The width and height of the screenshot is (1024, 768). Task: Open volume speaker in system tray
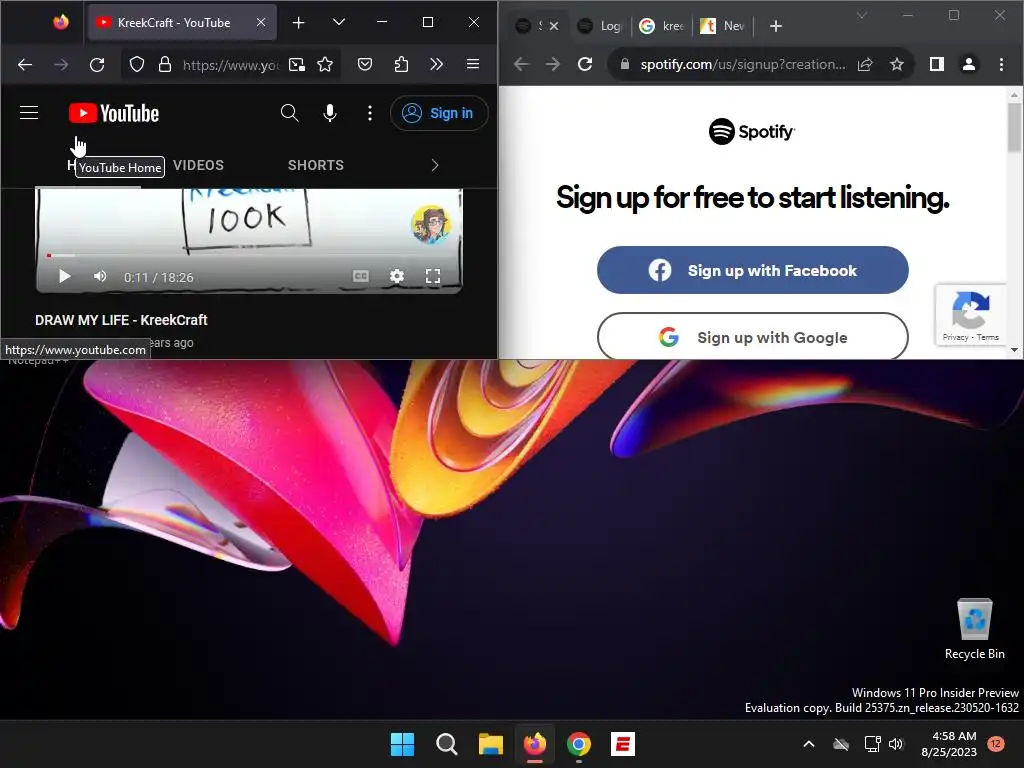[x=896, y=744]
